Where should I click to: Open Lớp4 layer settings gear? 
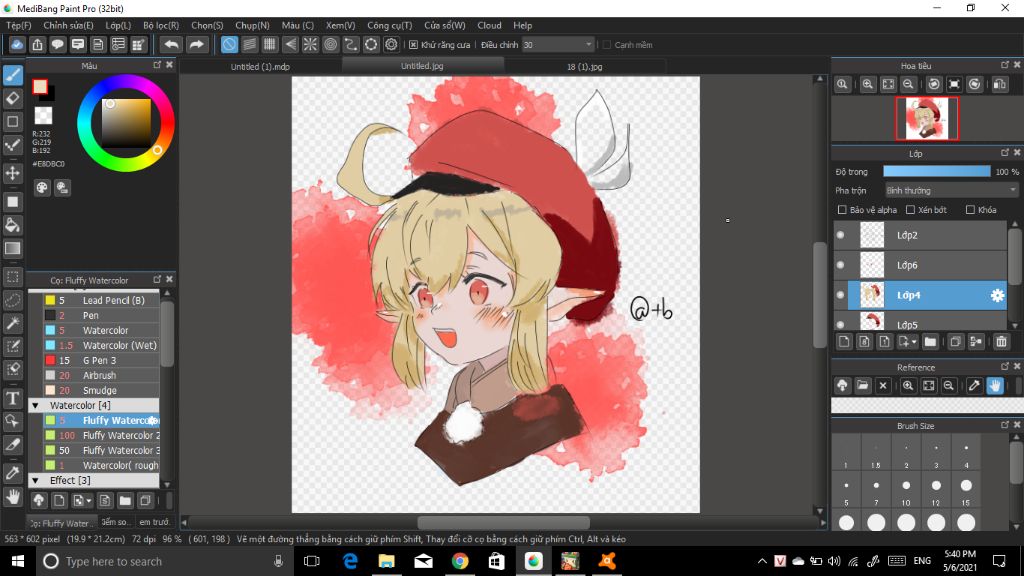997,295
